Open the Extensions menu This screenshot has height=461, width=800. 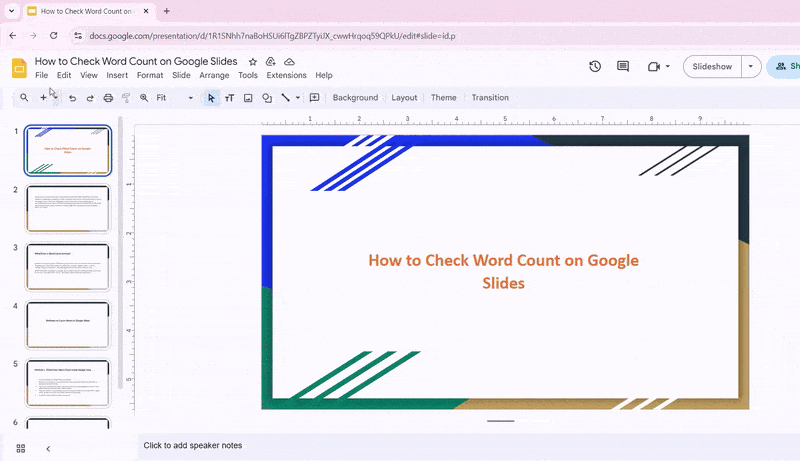point(286,75)
